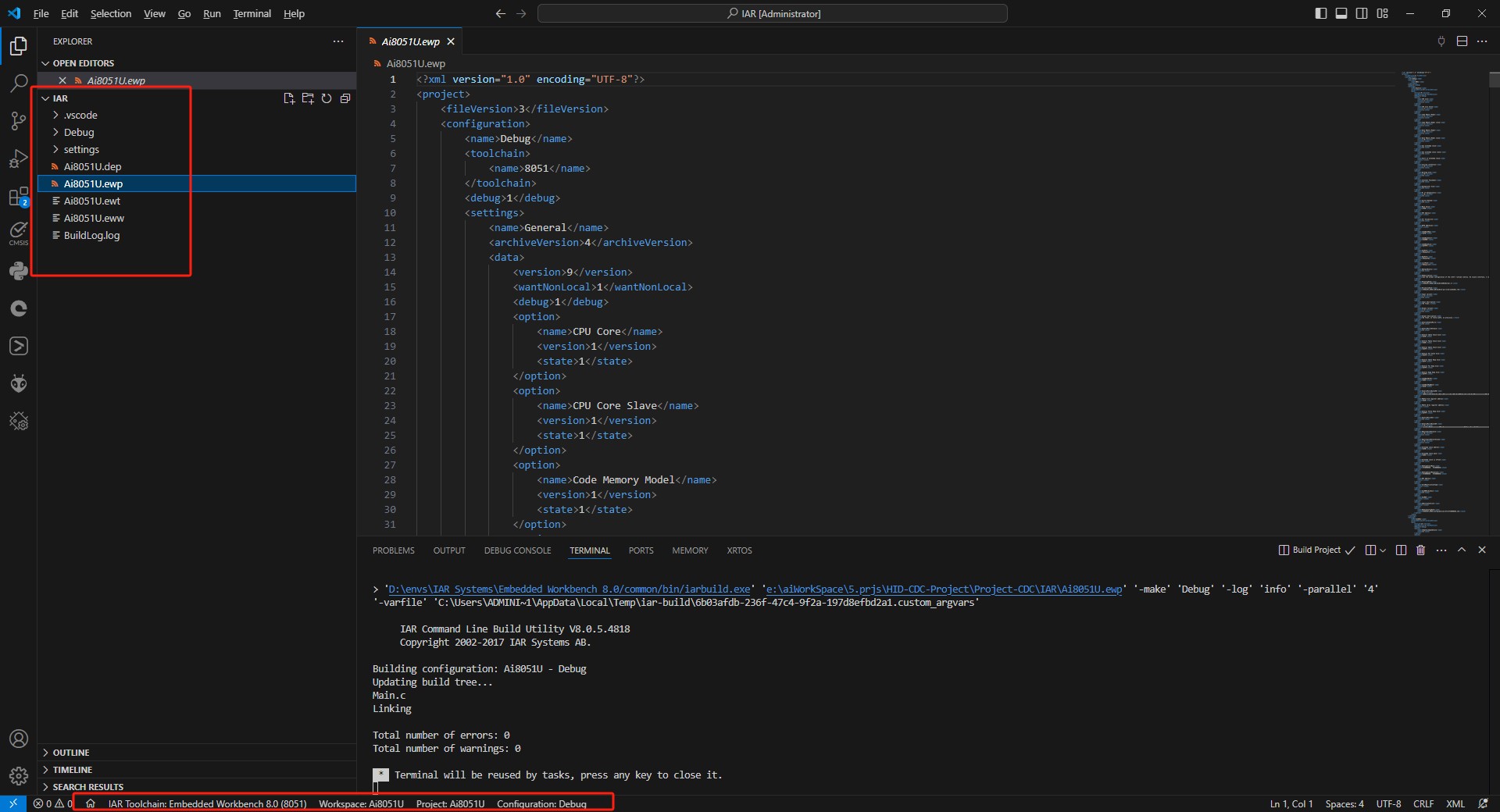Open Run and Debug view

click(19, 158)
